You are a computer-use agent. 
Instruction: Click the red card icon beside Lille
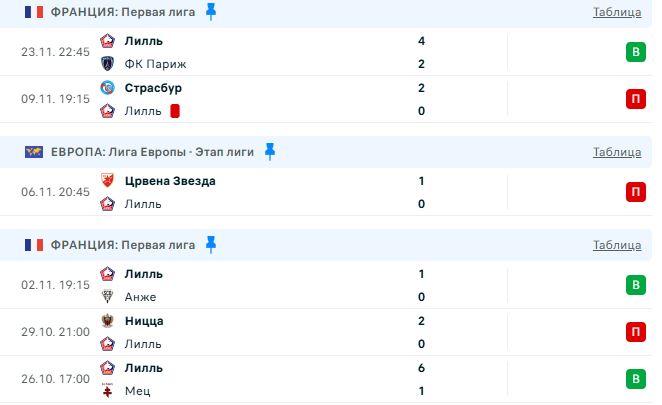point(174,111)
